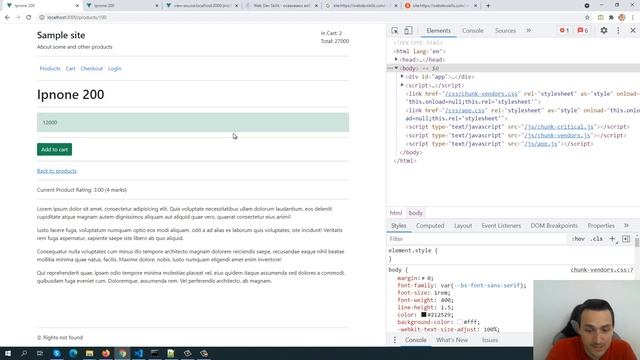Switch to the Elements tab

438,31
